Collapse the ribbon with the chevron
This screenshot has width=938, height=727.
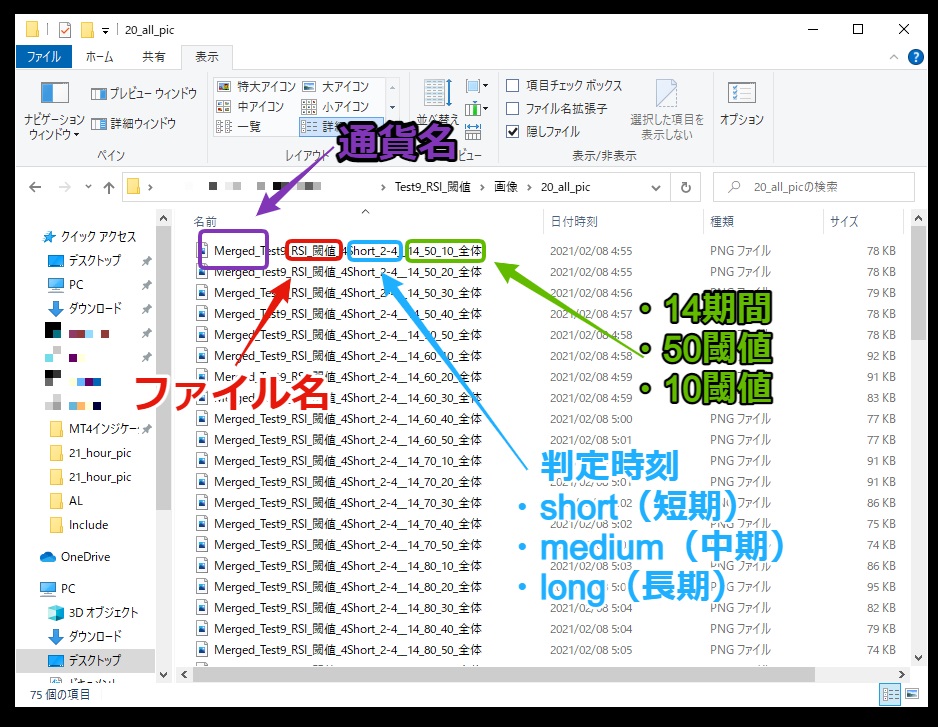(894, 57)
